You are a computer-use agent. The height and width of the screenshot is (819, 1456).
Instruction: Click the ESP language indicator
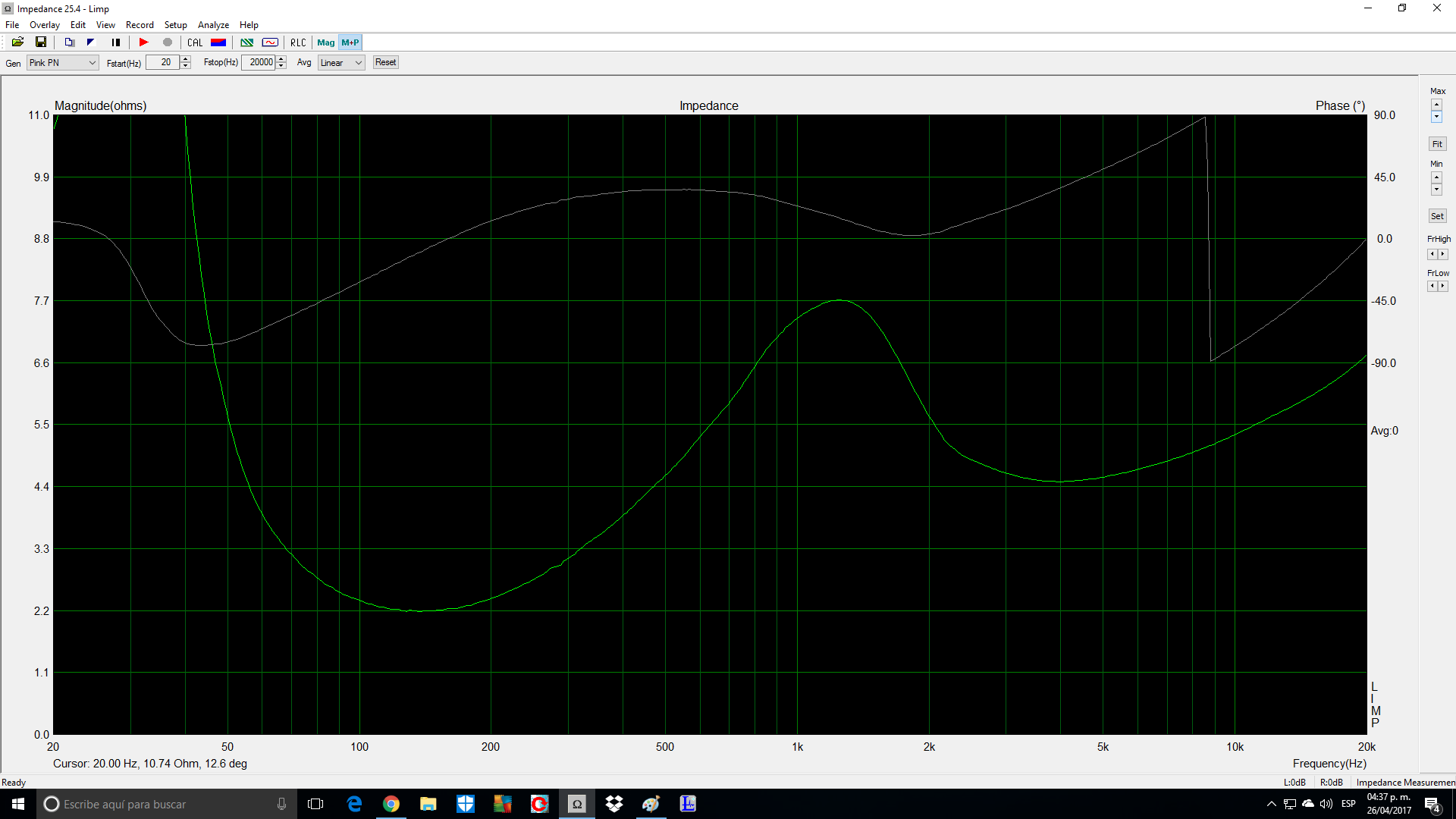[x=1348, y=804]
